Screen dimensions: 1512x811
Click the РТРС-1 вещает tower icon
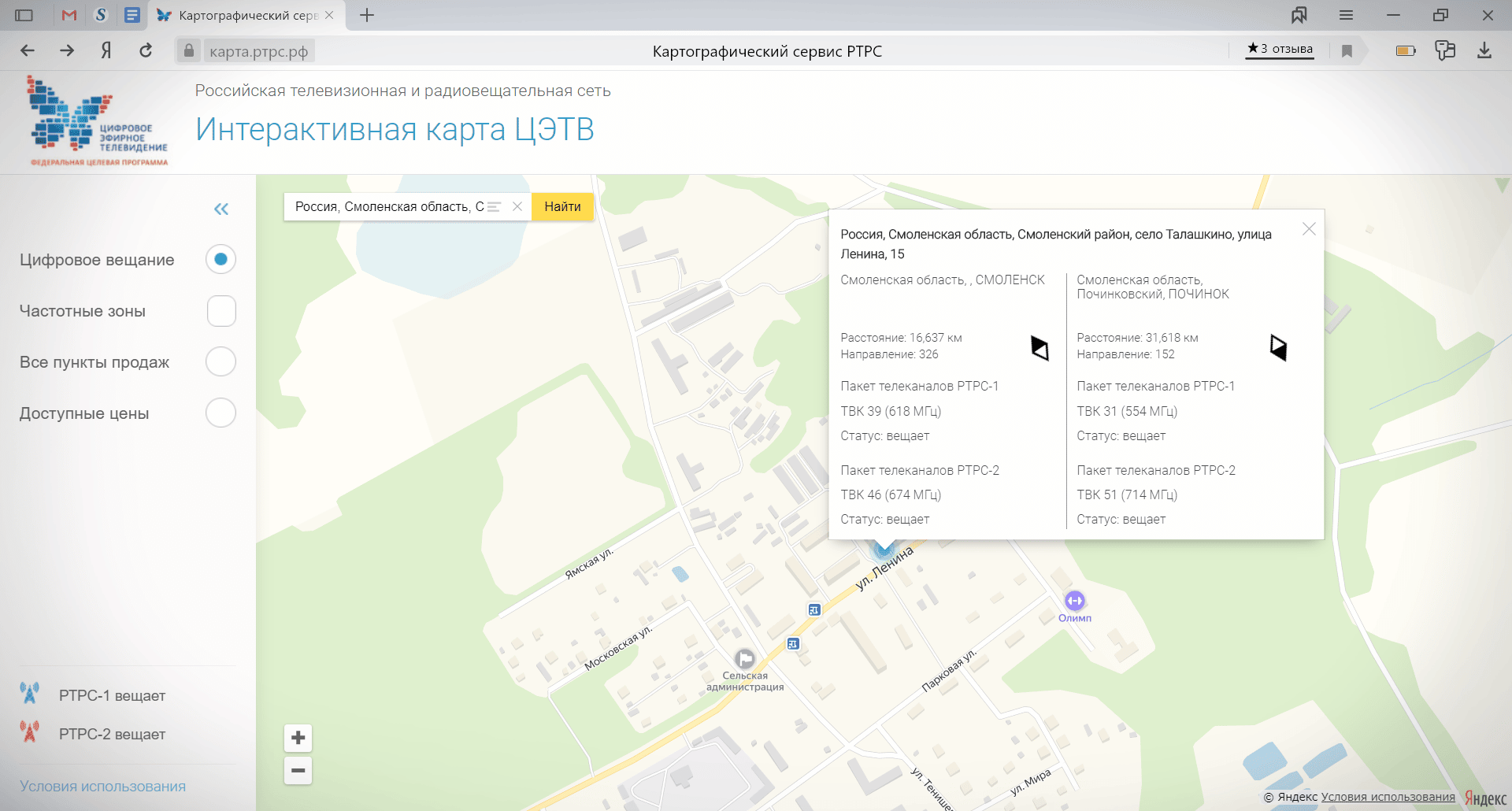coord(30,694)
